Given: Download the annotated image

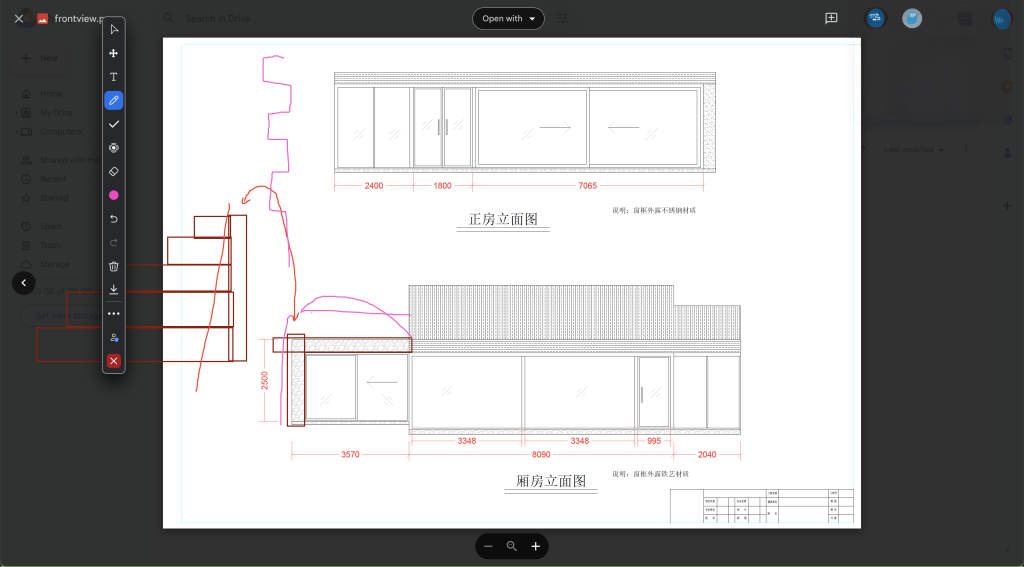Looking at the screenshot, I should [114, 290].
